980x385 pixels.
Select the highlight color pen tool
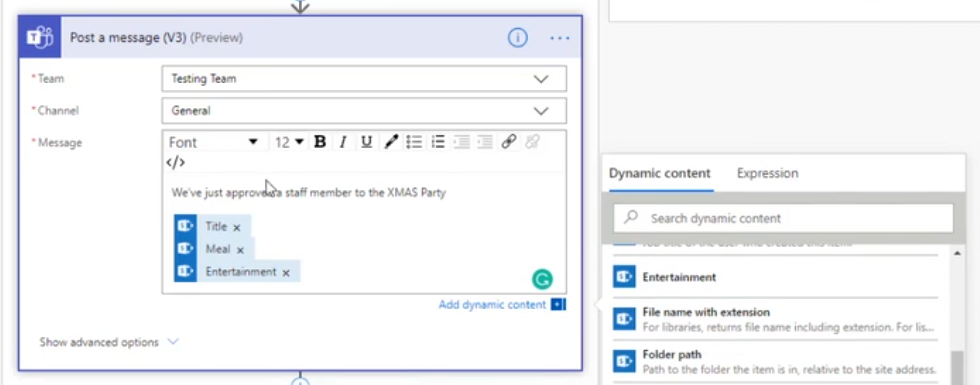(391, 142)
